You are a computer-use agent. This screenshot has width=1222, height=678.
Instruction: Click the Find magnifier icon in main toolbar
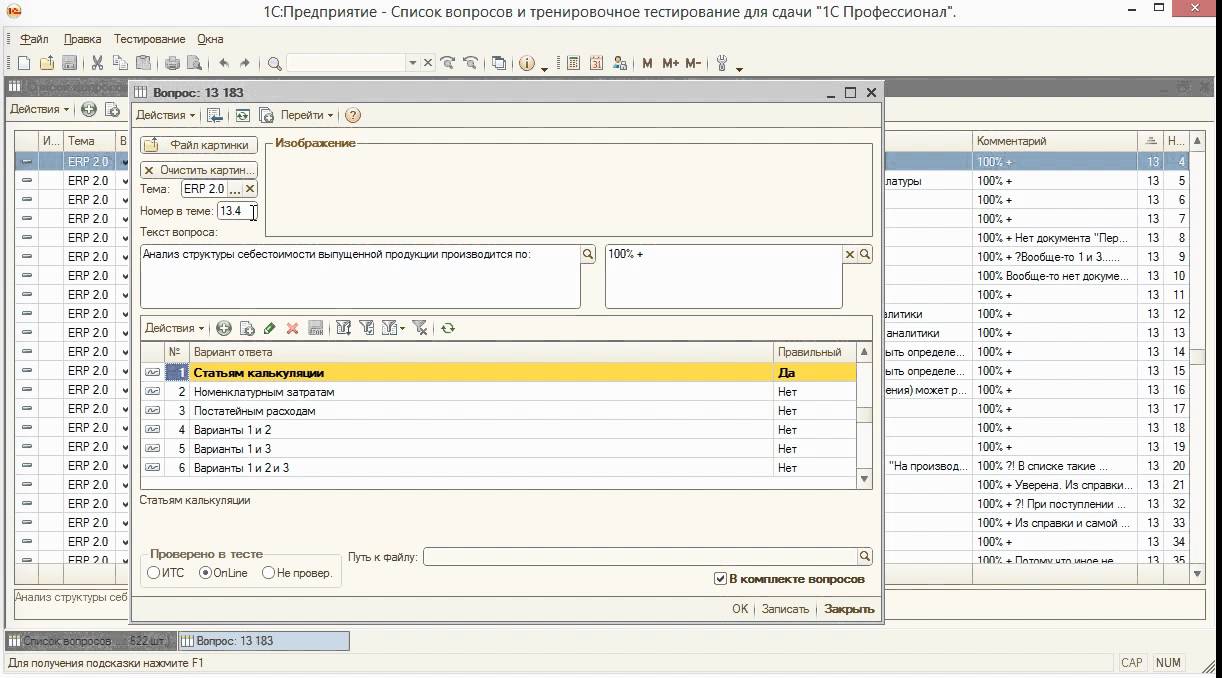click(x=274, y=63)
